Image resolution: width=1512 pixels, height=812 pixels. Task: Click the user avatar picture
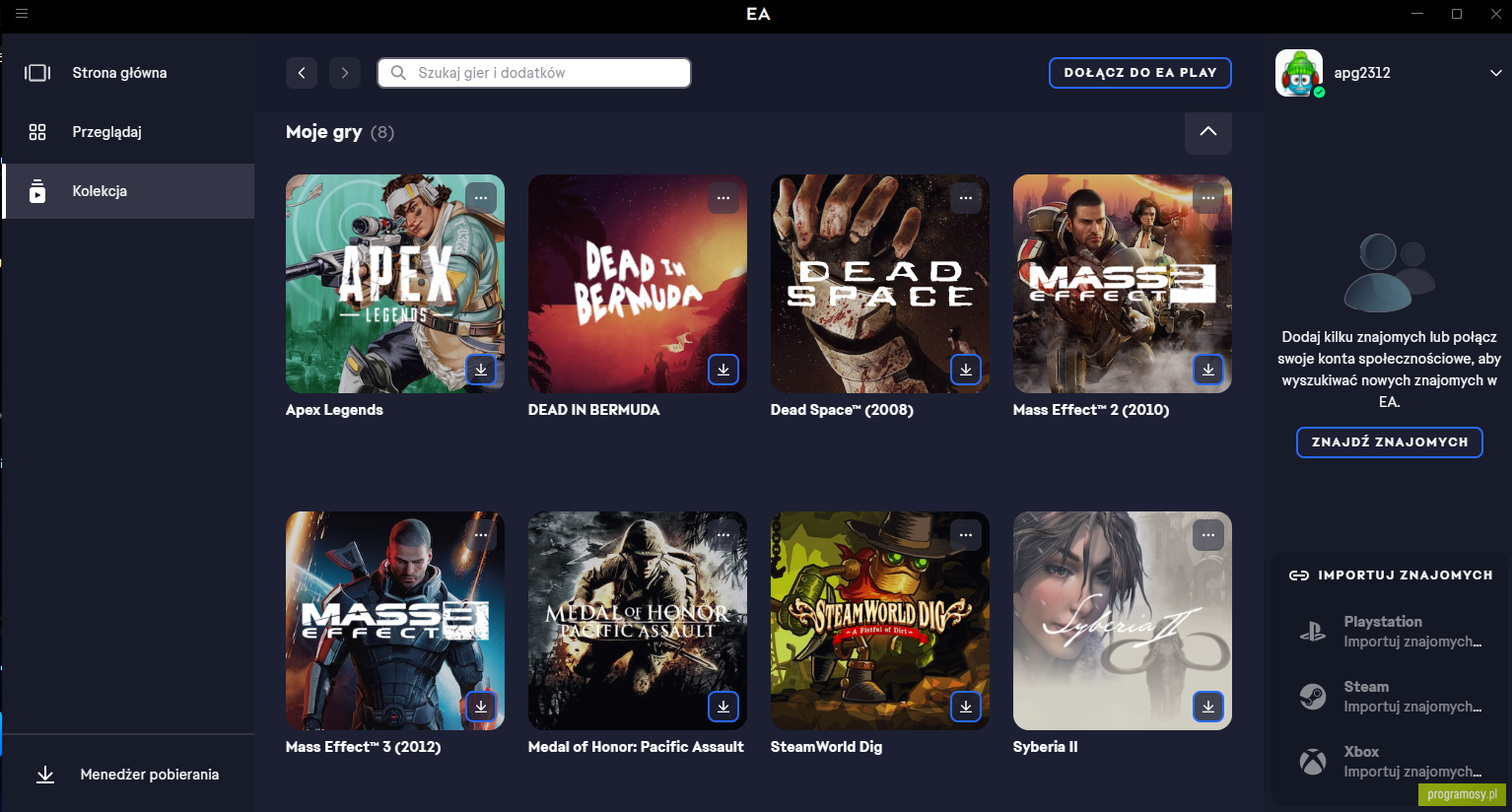tap(1299, 73)
